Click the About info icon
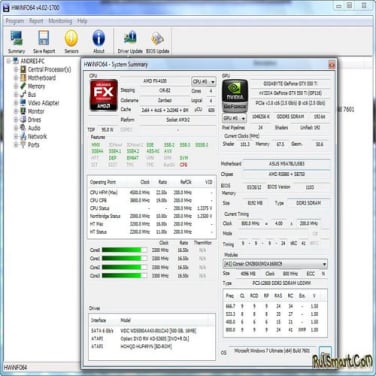The width and height of the screenshot is (376, 376). click(x=99, y=41)
